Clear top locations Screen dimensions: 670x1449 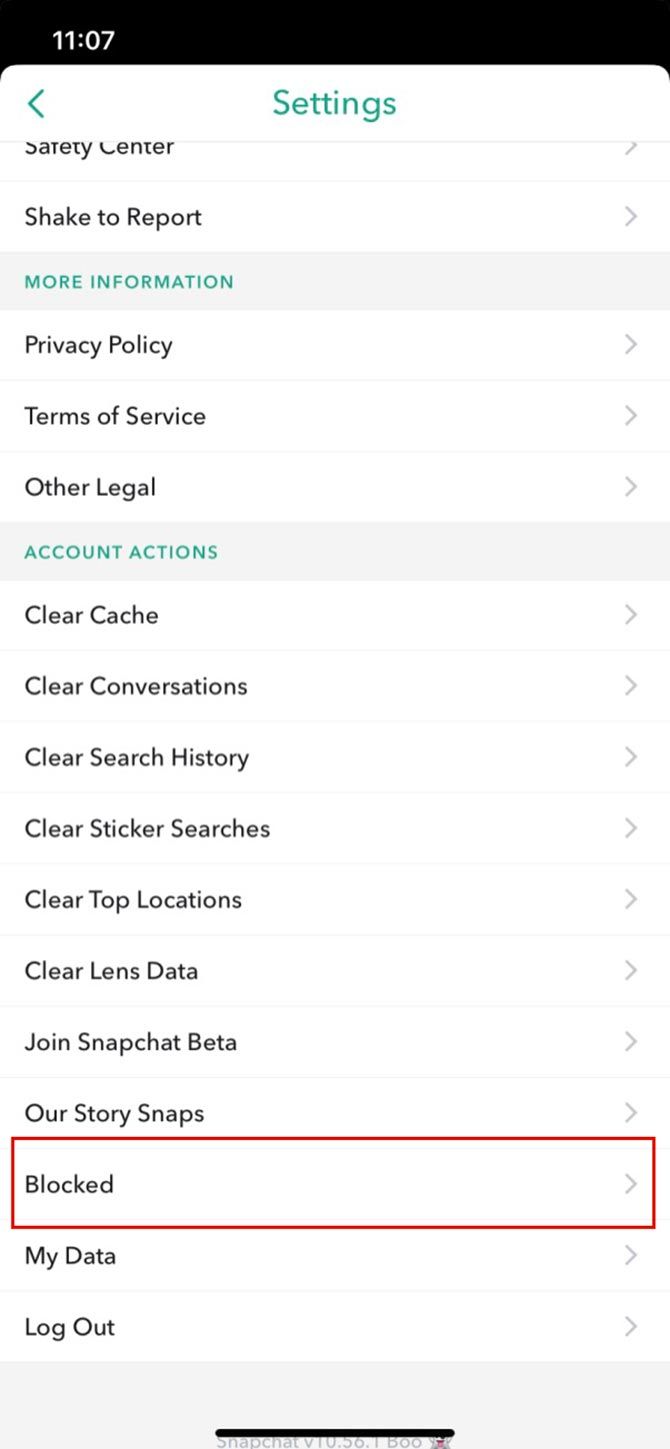pyautogui.click(x=335, y=899)
